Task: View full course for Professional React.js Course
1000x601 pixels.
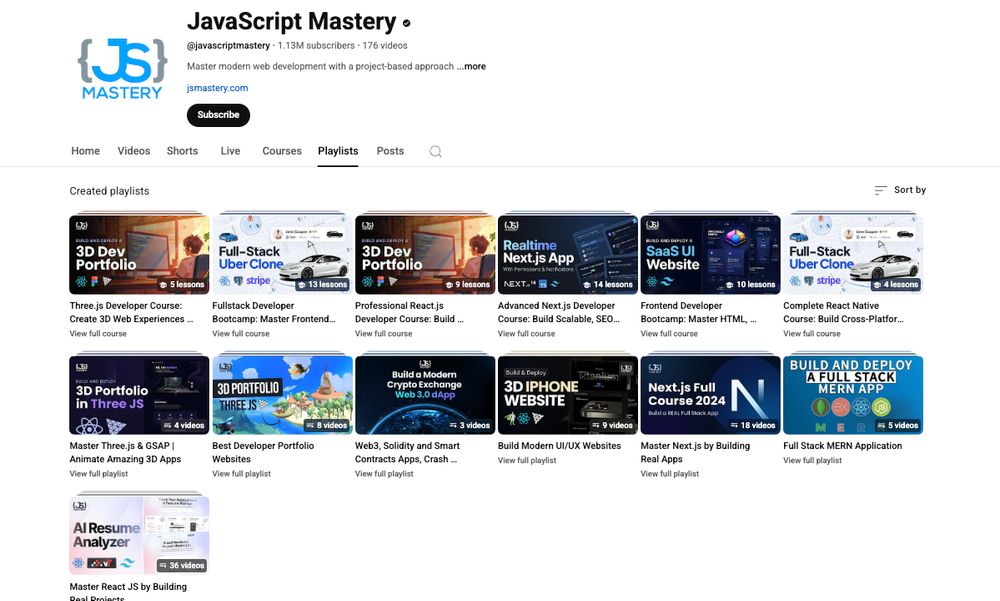Action: pyautogui.click(x=384, y=334)
